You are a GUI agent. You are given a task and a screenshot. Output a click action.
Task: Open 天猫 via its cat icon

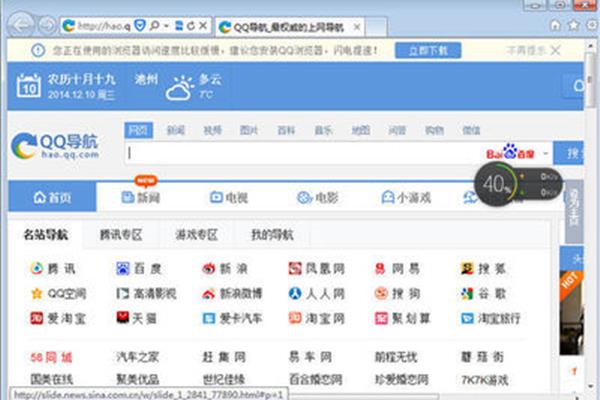[123, 318]
